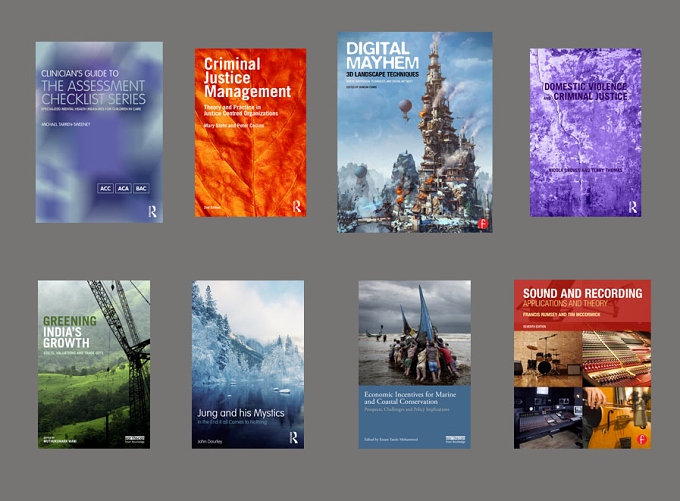Click the Focal Press logo on Sound and Recording
Image resolution: width=680 pixels, height=501 pixels.
641,439
